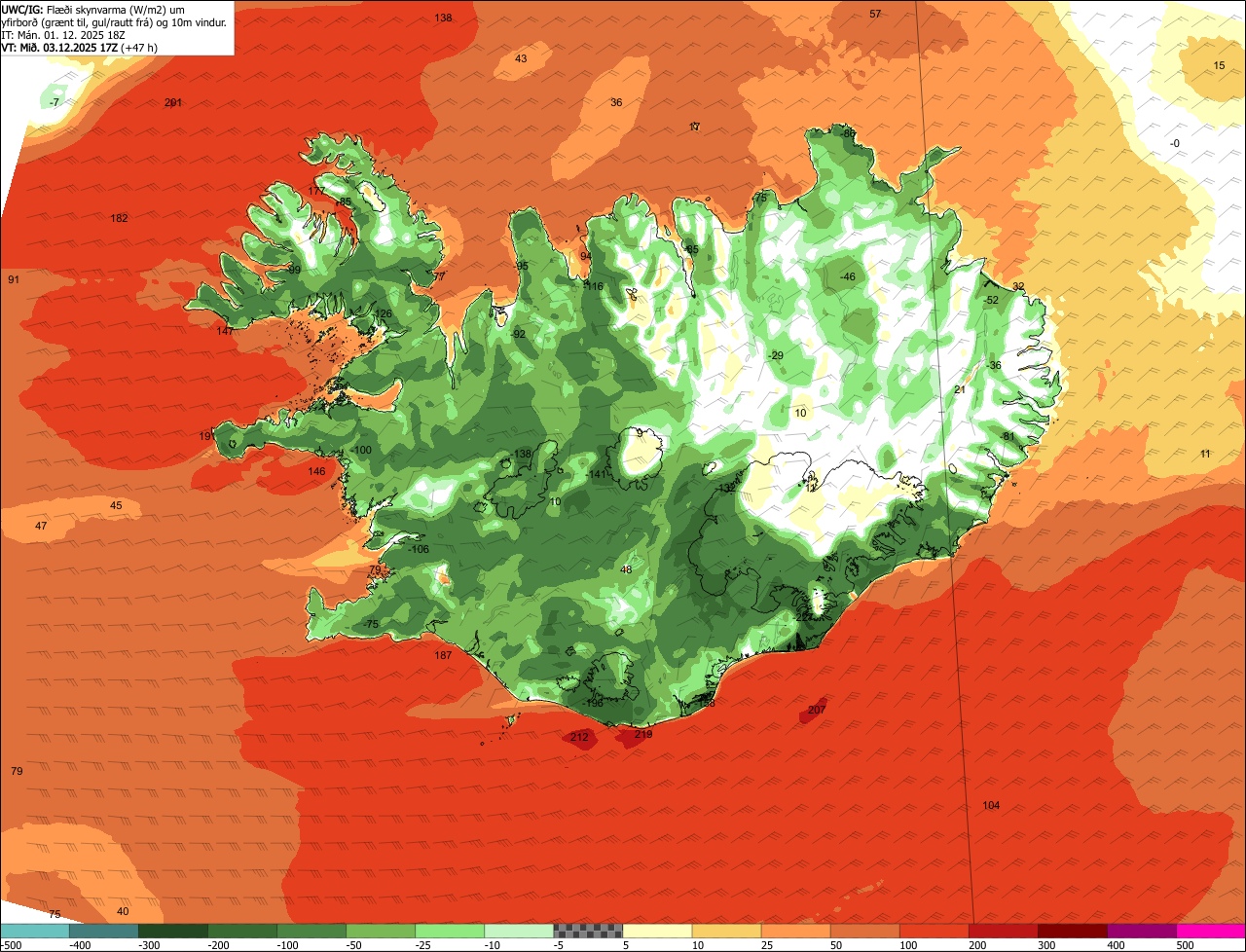
Task: Click the value 201 over the sea
Action: pos(173,102)
